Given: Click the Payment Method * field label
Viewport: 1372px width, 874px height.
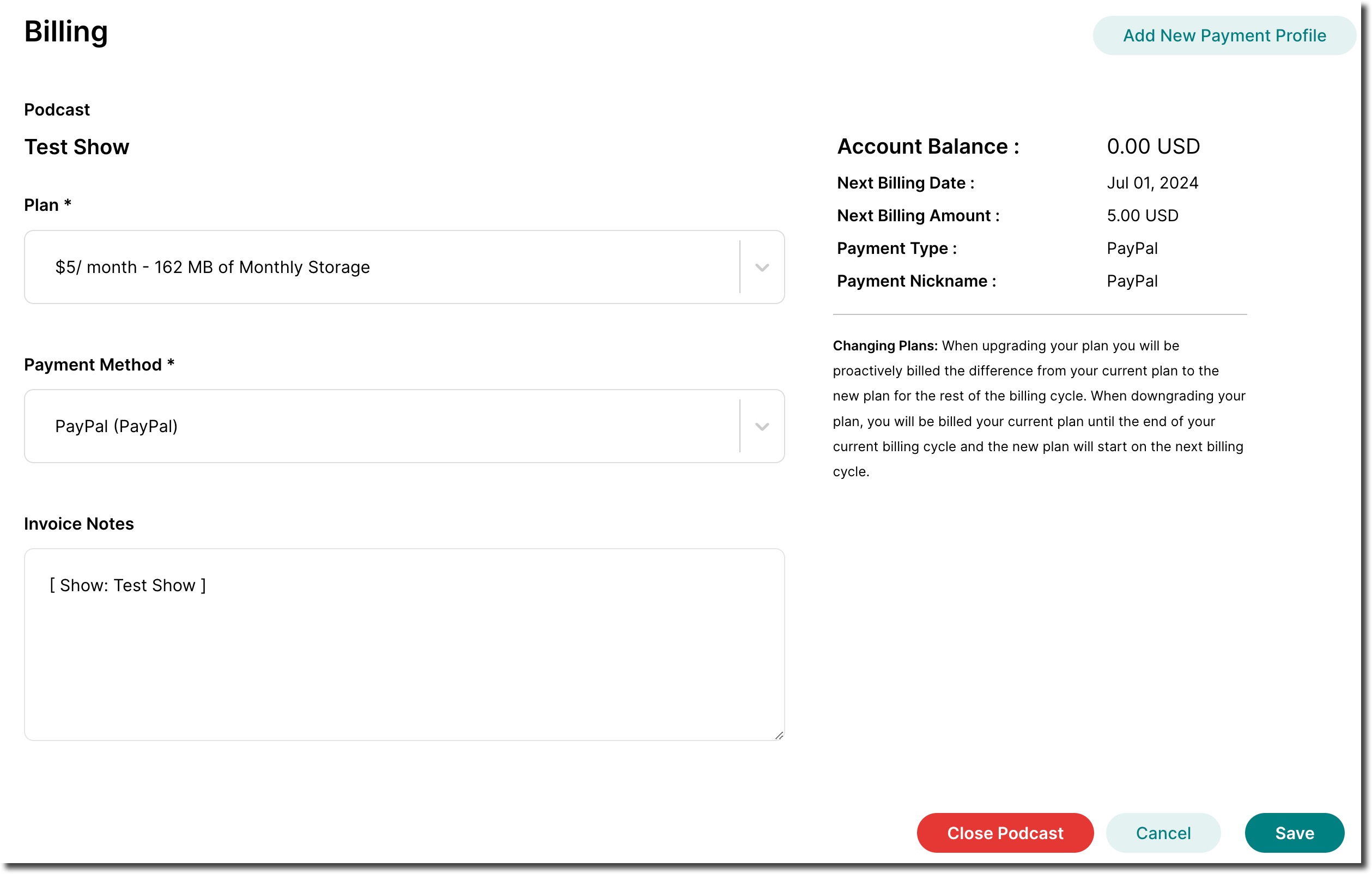Looking at the screenshot, I should 99,365.
